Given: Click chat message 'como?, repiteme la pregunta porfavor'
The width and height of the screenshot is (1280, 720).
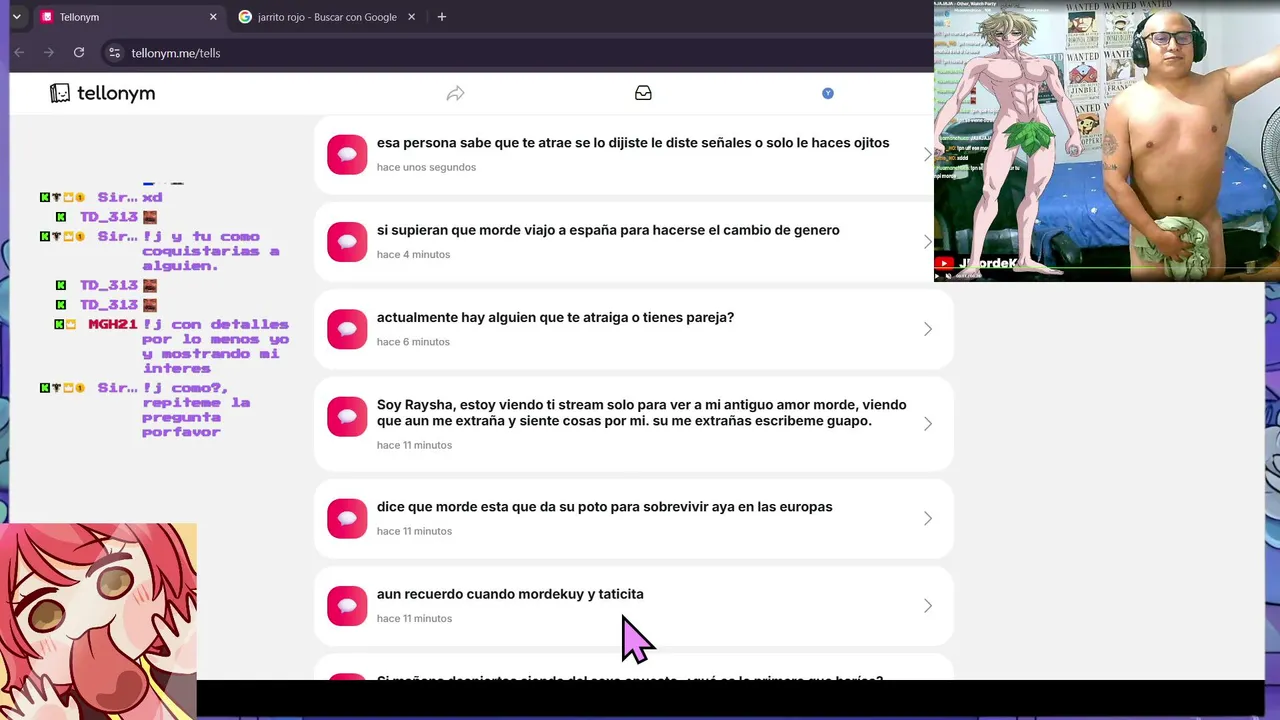Looking at the screenshot, I should pyautogui.click(x=196, y=410).
